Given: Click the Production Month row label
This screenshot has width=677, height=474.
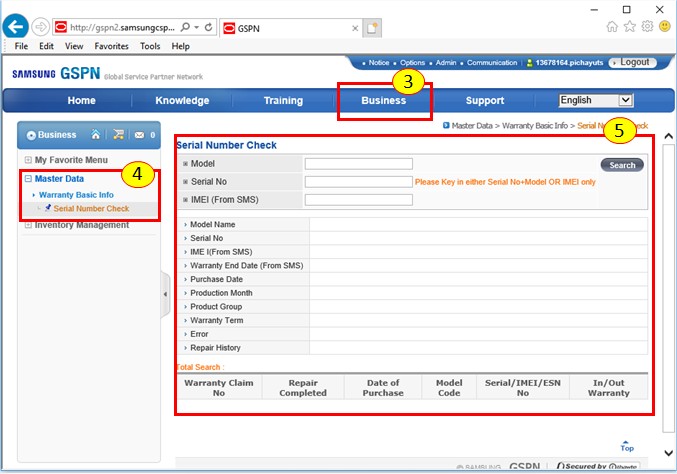Looking at the screenshot, I should coord(221,293).
